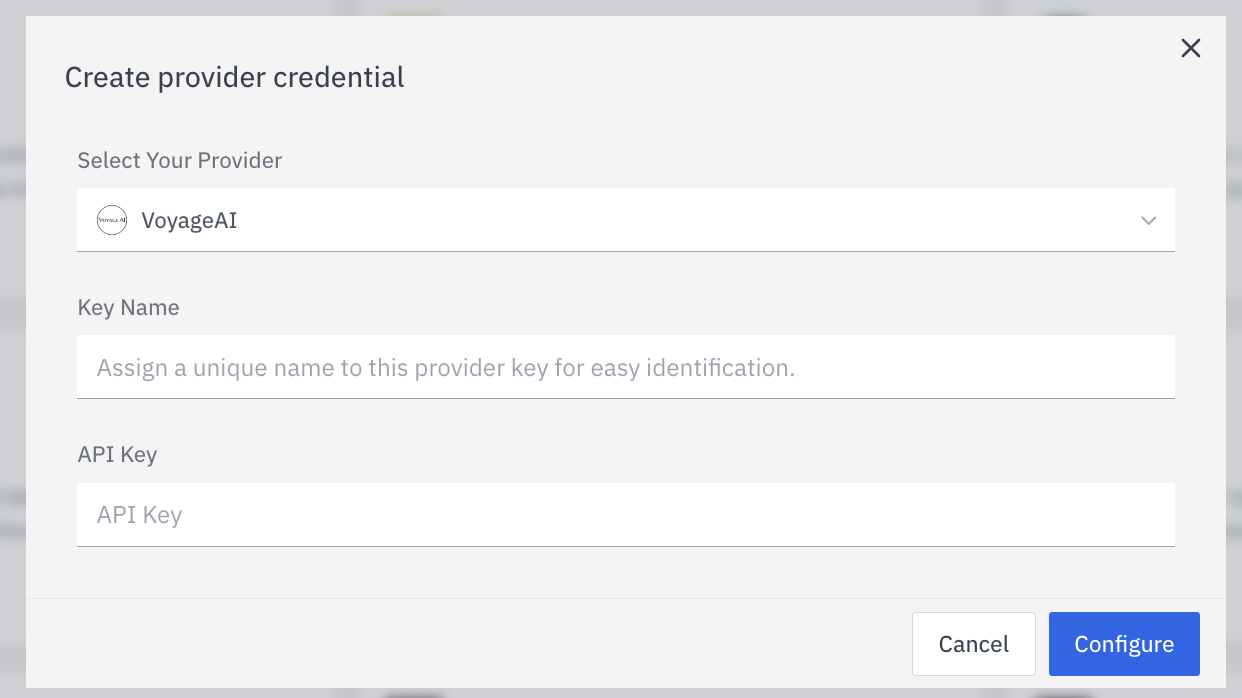This screenshot has height=698, width=1242.
Task: Click the Create provider credential title
Action: 234,77
